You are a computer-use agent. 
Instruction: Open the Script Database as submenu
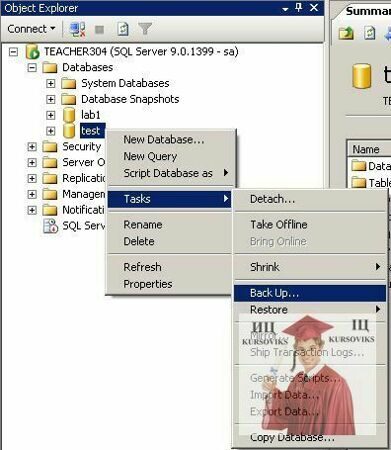170,173
